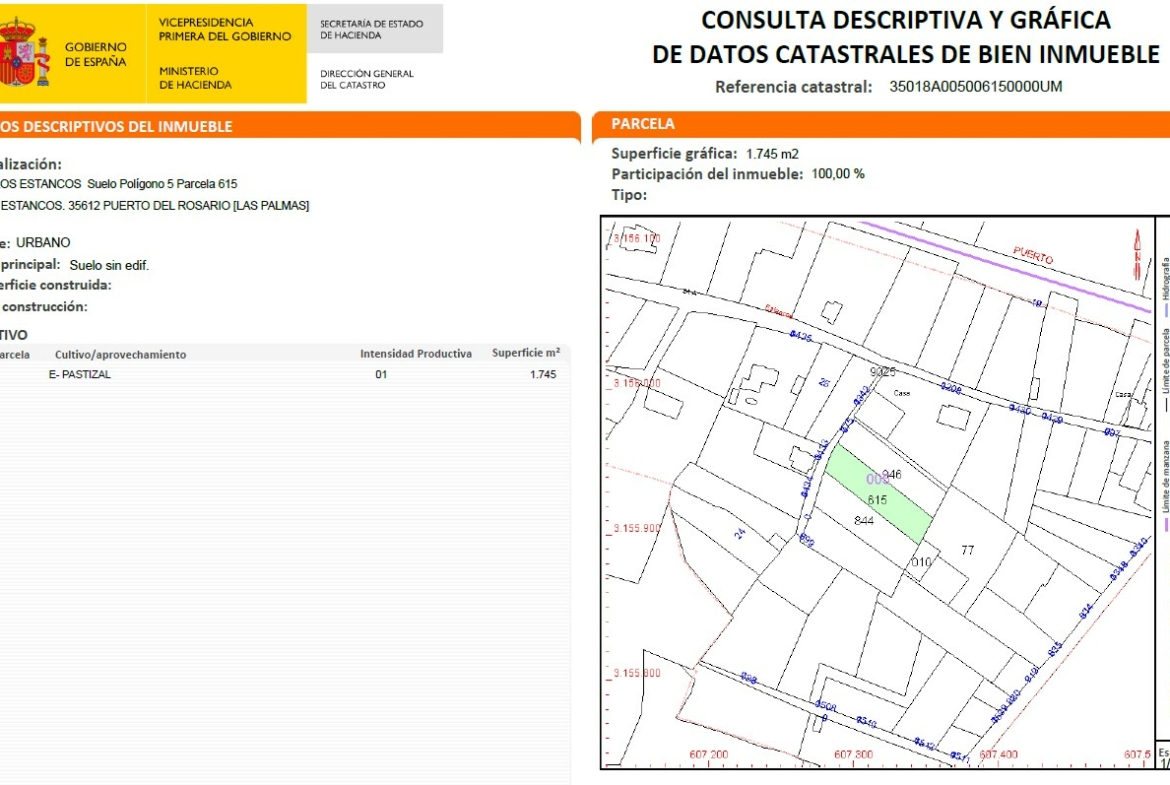Click the catastral reference number 35018A005006150000UM
This screenshot has height=785, width=1170.
(x=975, y=87)
